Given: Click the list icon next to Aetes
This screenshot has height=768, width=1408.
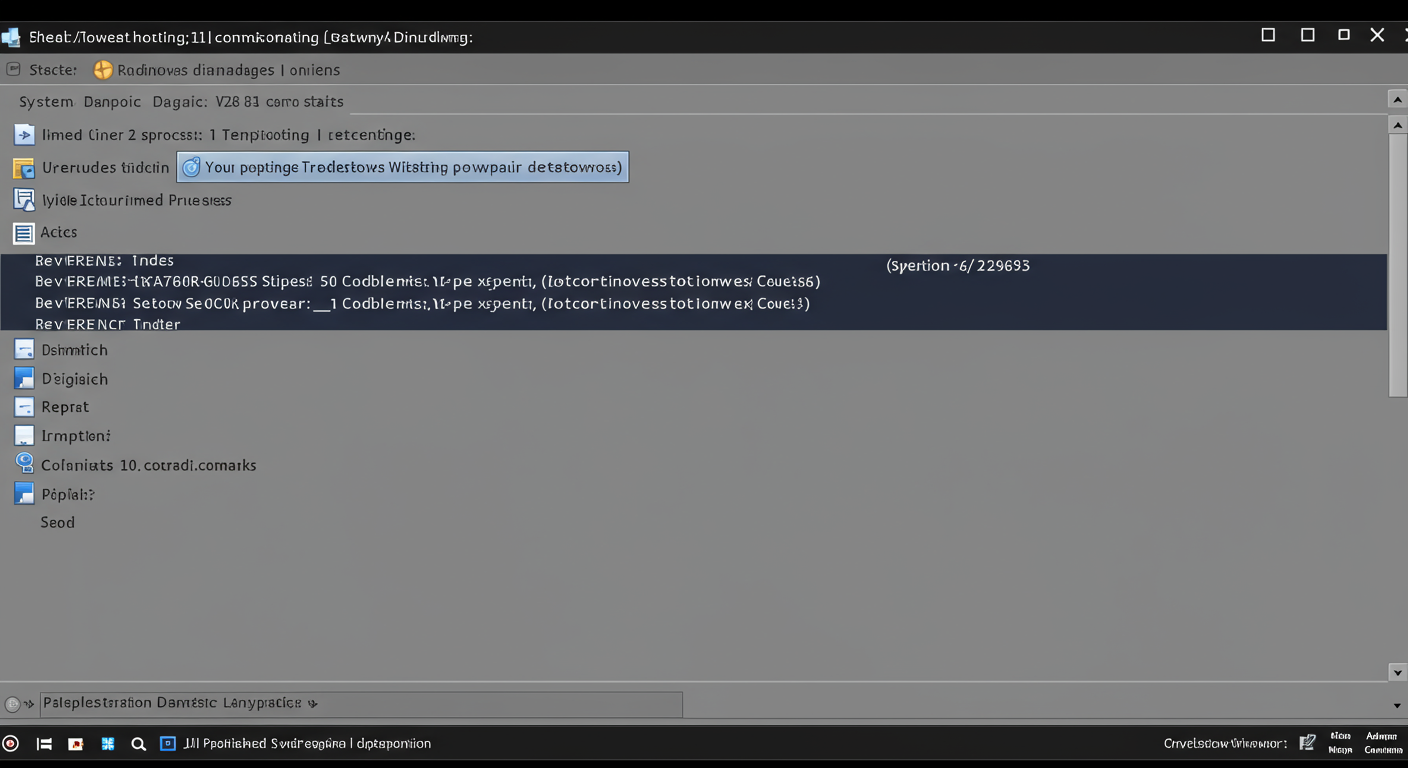Looking at the screenshot, I should pyautogui.click(x=24, y=233).
